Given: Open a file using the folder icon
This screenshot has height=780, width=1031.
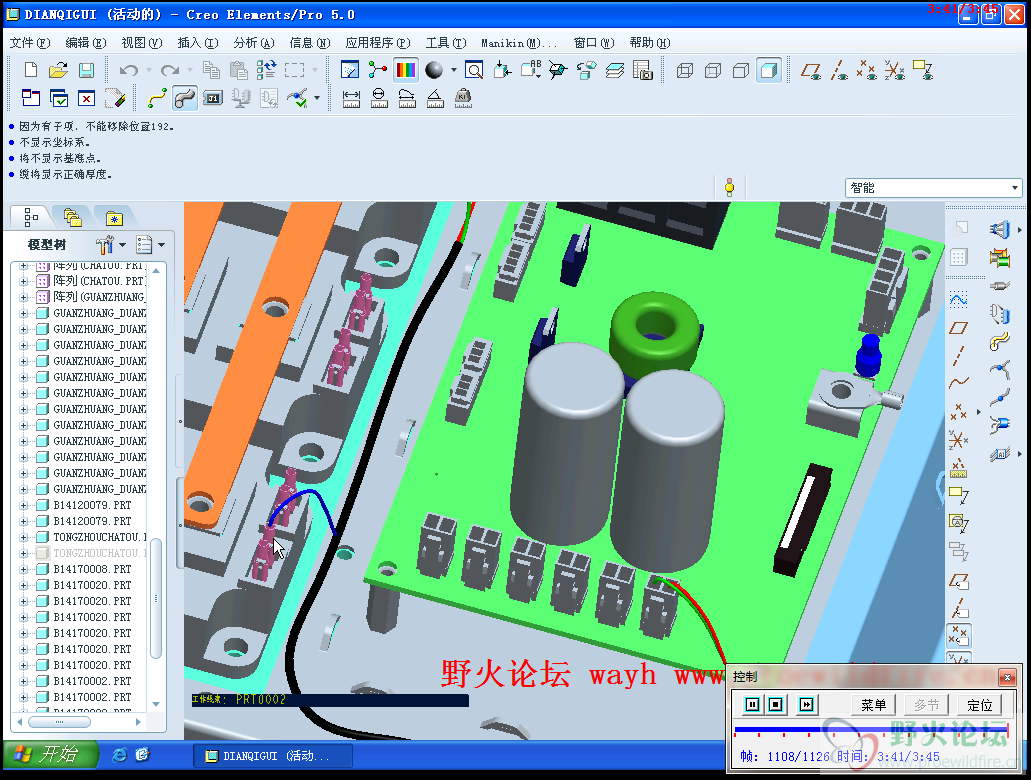Looking at the screenshot, I should tap(58, 70).
